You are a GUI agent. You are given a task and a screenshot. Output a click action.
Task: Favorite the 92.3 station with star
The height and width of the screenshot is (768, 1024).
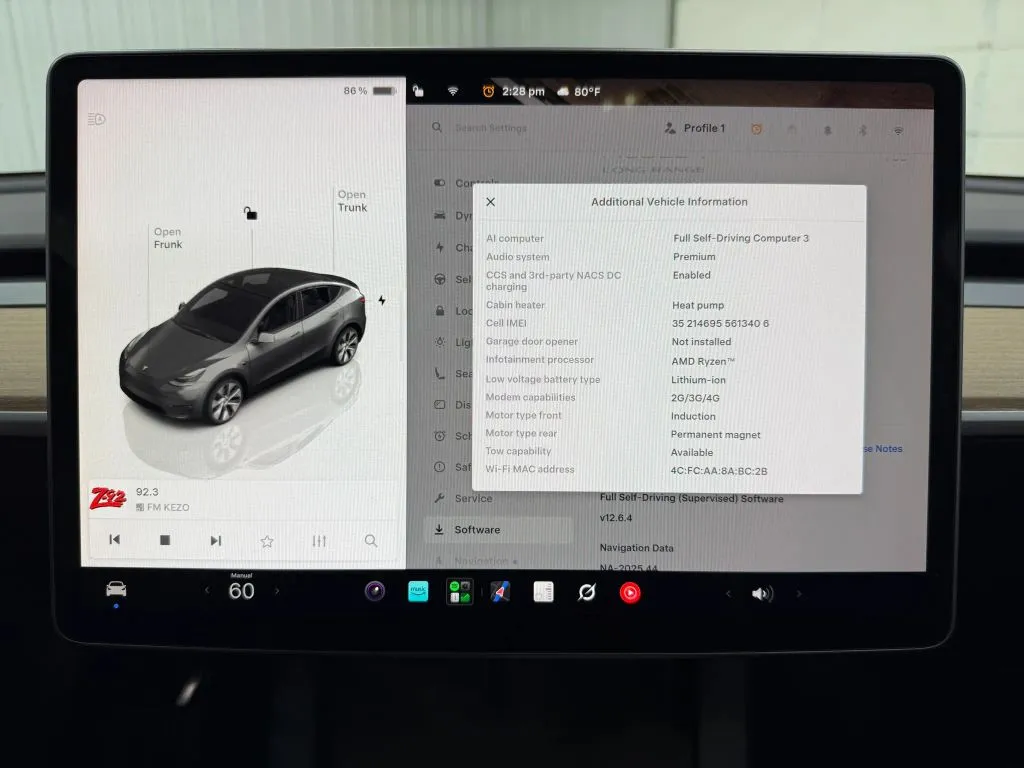[x=267, y=541]
